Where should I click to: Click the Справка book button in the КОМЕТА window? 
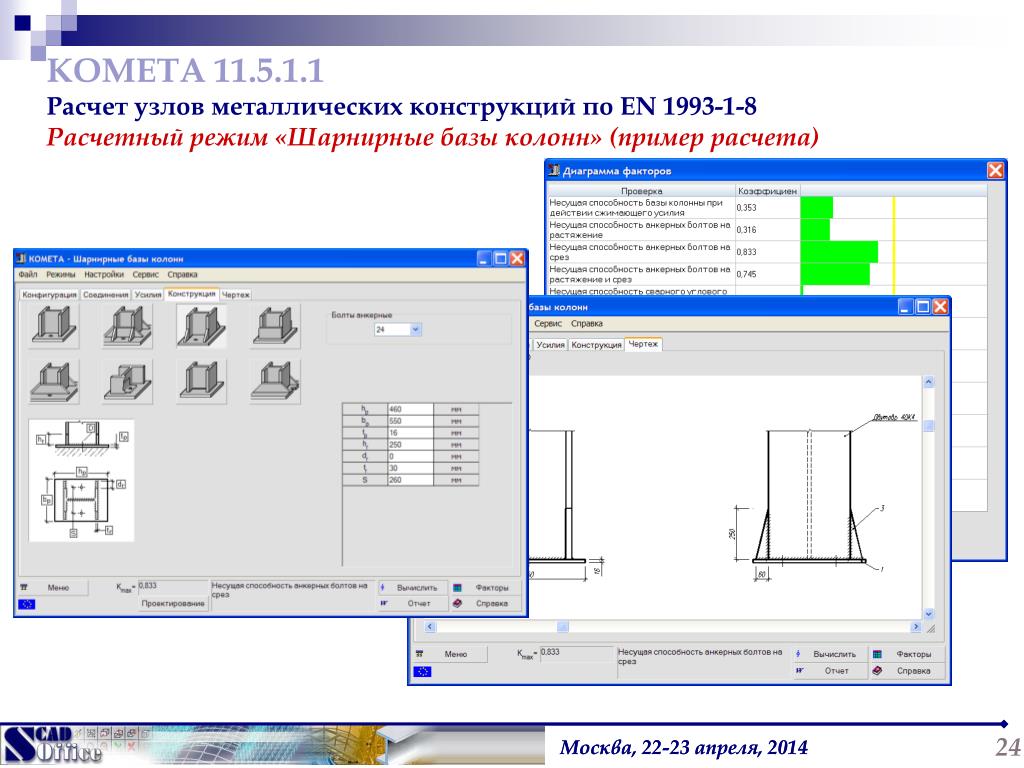pyautogui.click(x=487, y=603)
